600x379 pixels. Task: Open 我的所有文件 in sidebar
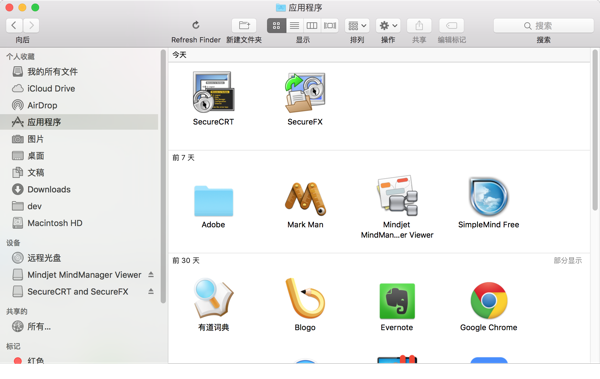click(79, 72)
